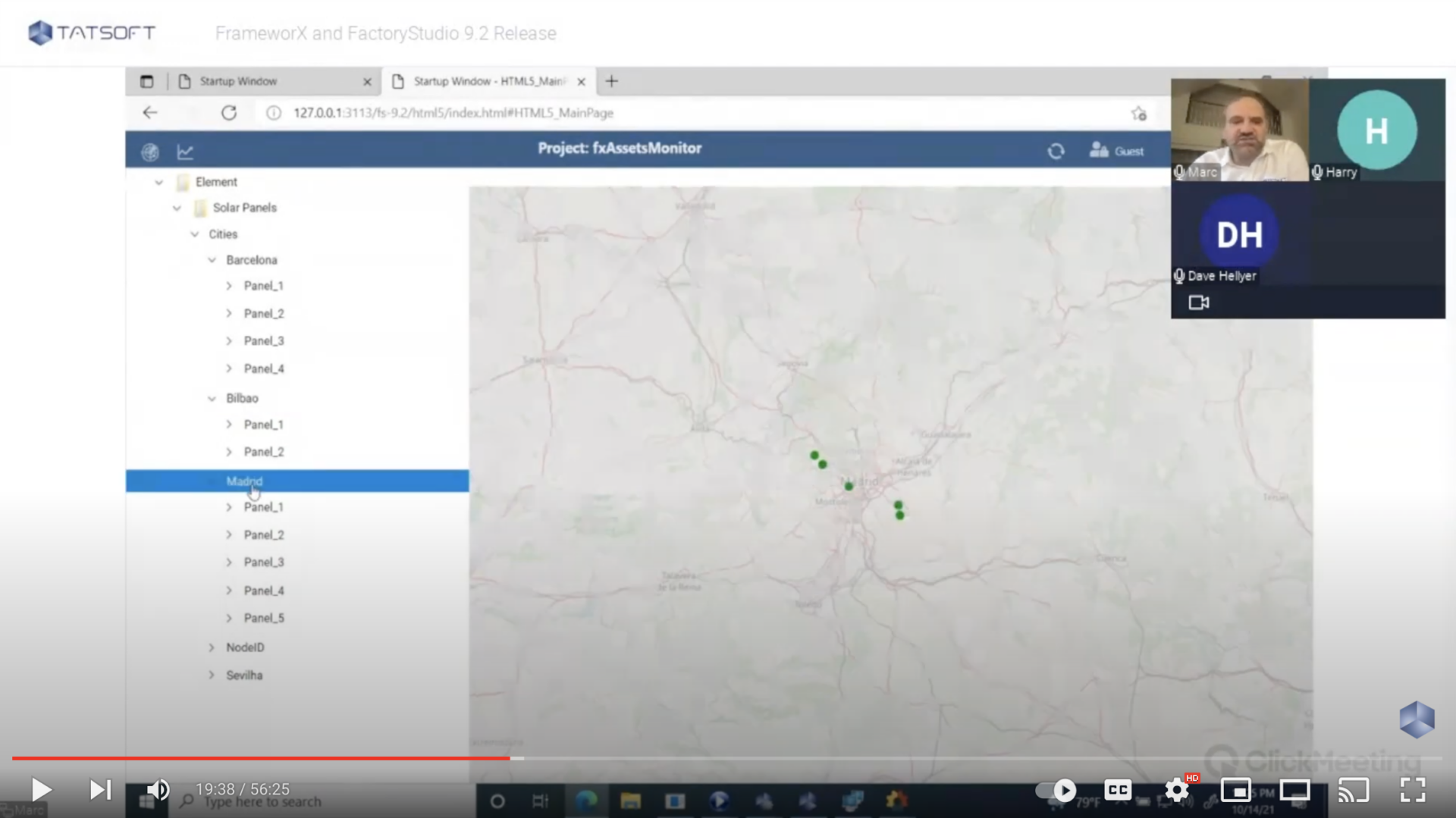Screen dimensions: 1456x818
Task: Toggle the autoplay switch
Action: (1056, 790)
